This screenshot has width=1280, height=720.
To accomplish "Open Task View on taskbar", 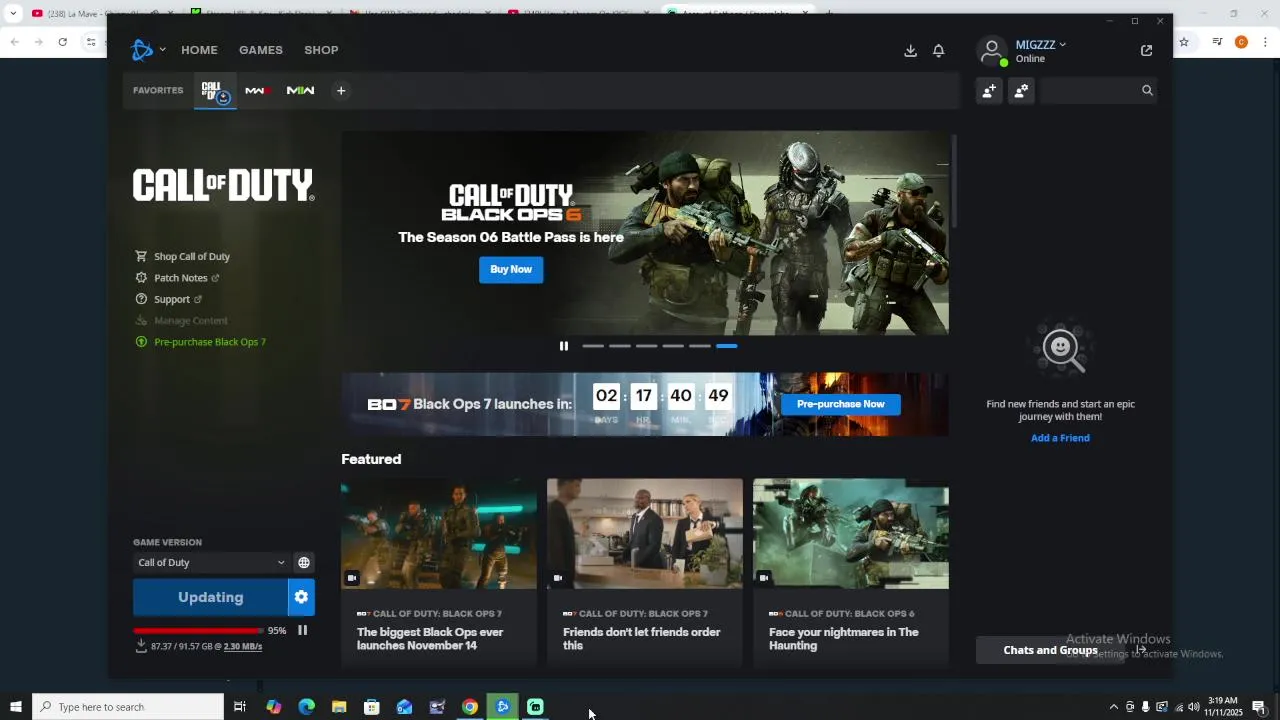I will [240, 707].
